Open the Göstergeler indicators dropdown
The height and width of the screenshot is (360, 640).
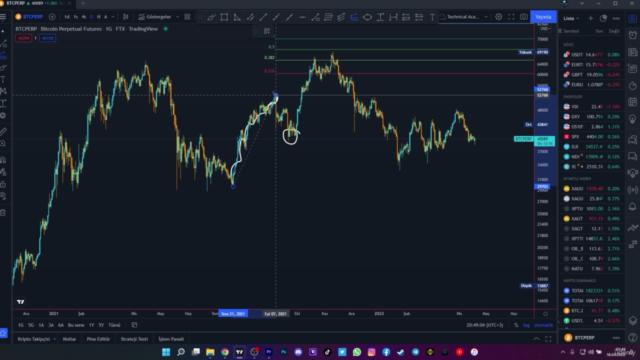pyautogui.click(x=158, y=17)
